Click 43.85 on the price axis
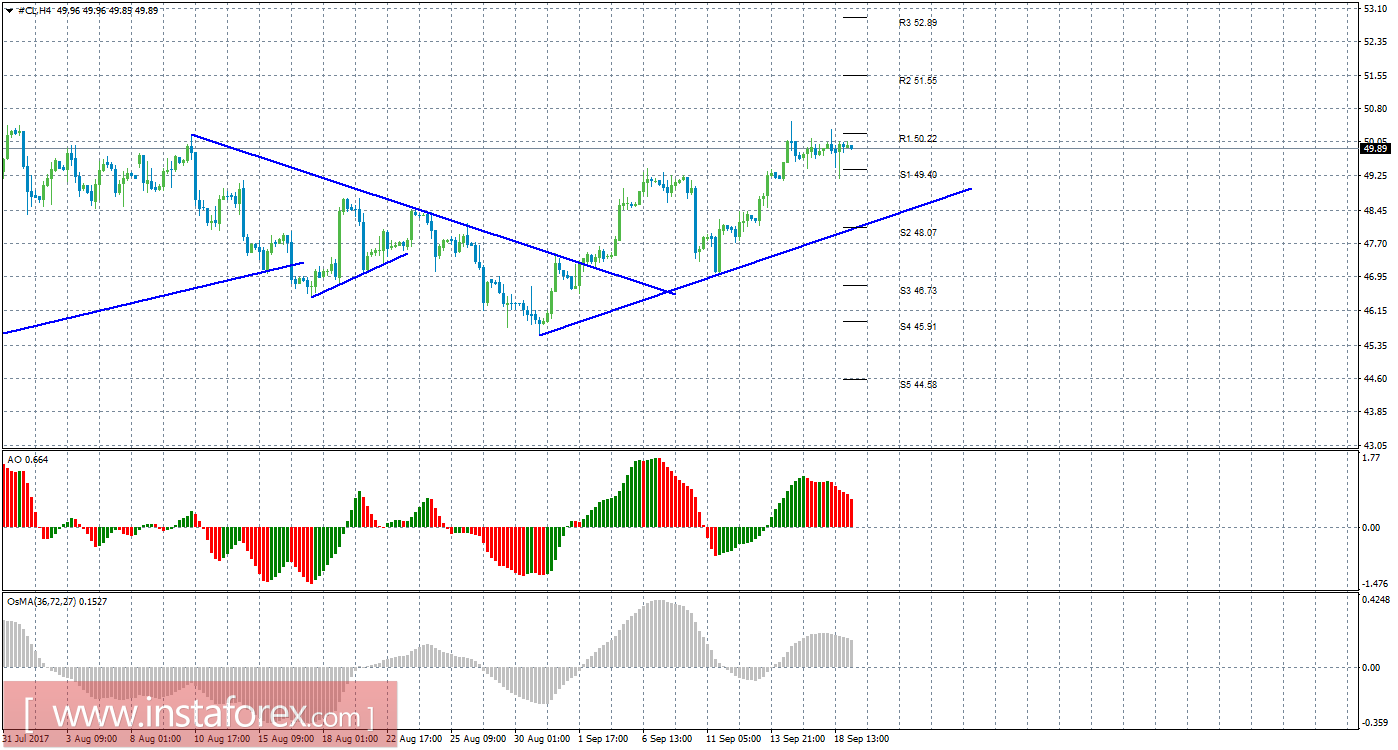The width and height of the screenshot is (1398, 750). (x=1375, y=411)
